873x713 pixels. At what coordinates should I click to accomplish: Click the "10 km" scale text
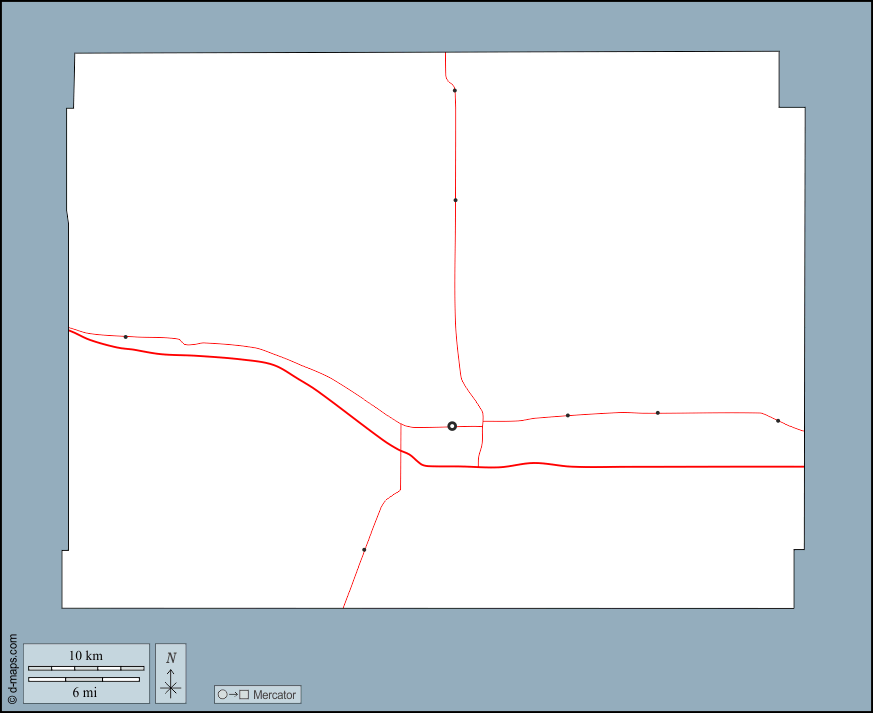[x=86, y=655]
